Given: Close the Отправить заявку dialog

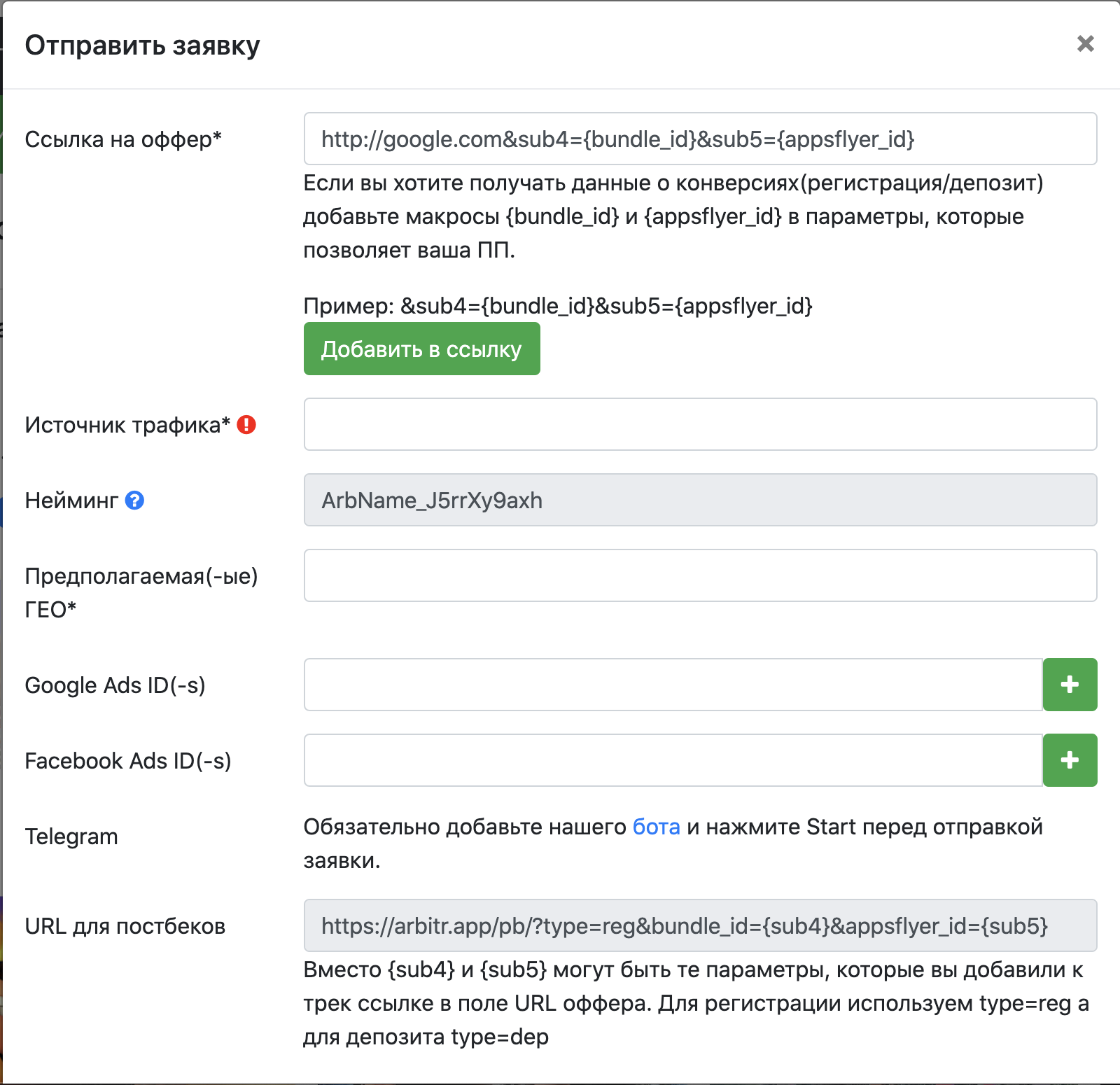Looking at the screenshot, I should pyautogui.click(x=1085, y=43).
